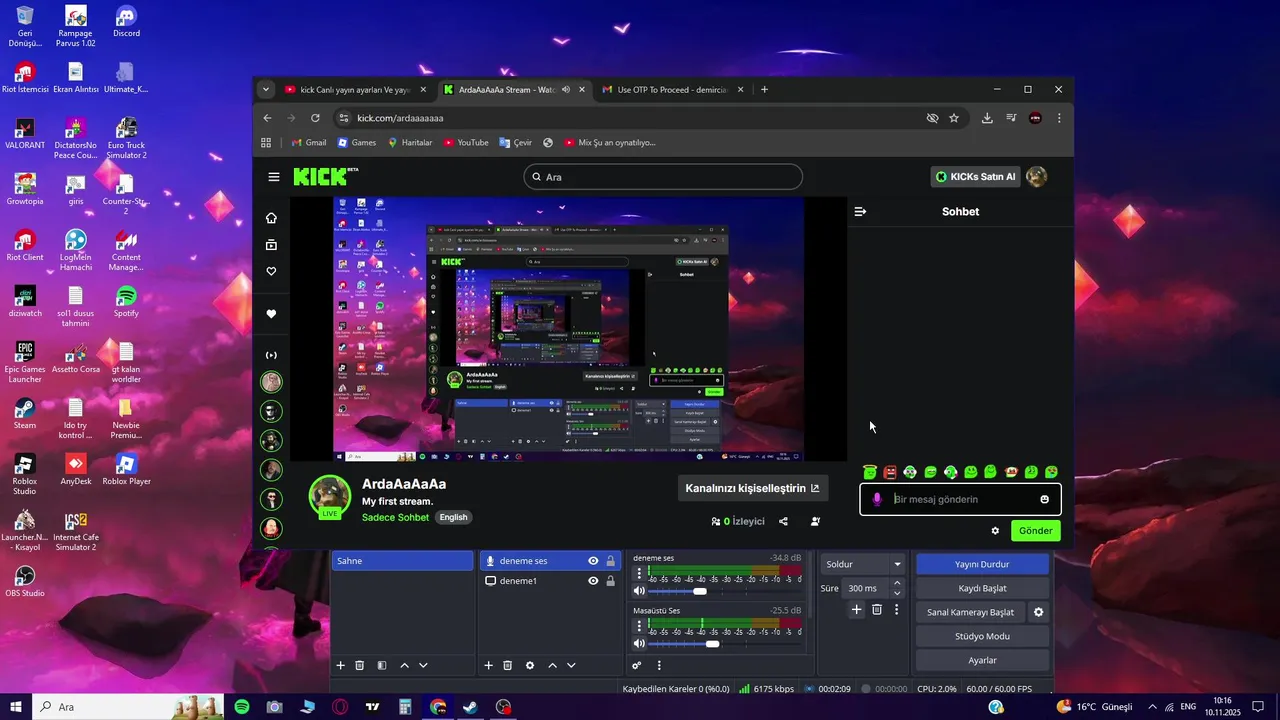
Task: Toggle visibility of the deneme1 source
Action: (x=593, y=581)
